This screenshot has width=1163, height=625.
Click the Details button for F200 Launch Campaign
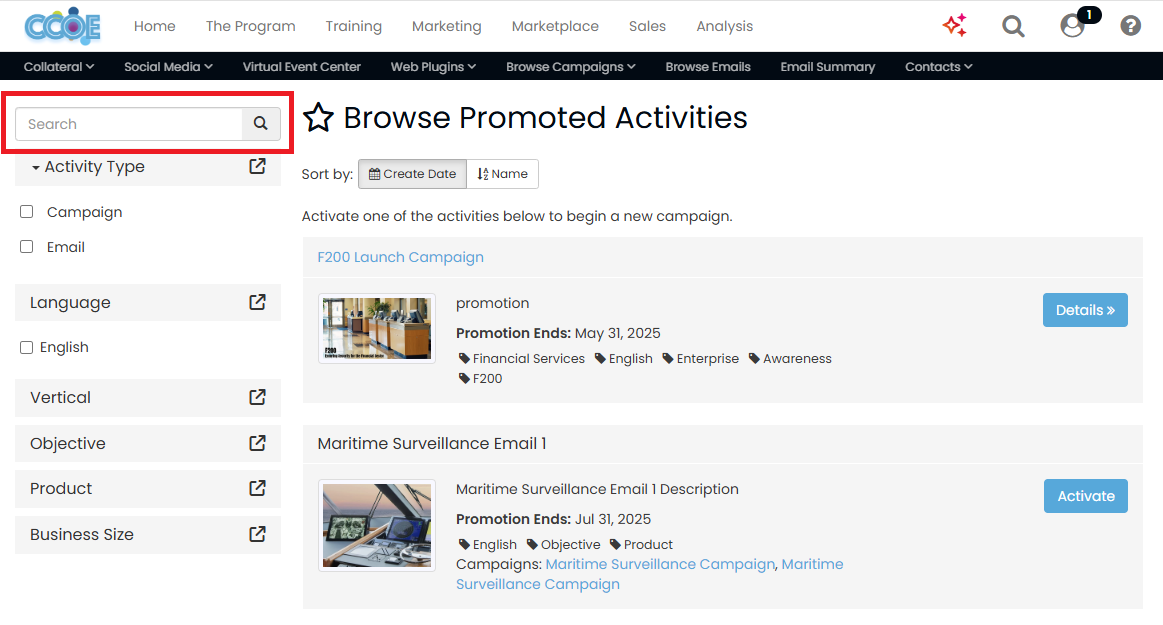coord(1085,310)
